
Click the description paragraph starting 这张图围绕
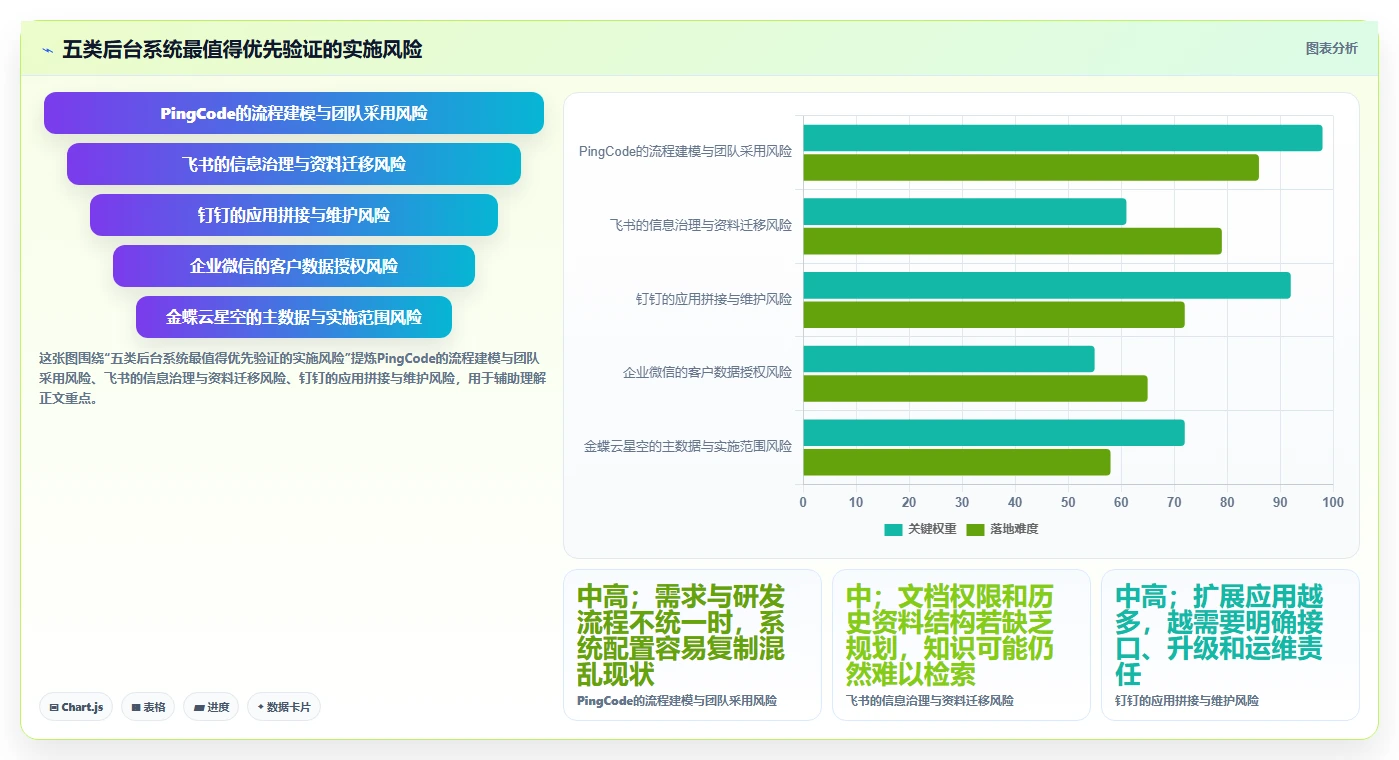pos(292,378)
